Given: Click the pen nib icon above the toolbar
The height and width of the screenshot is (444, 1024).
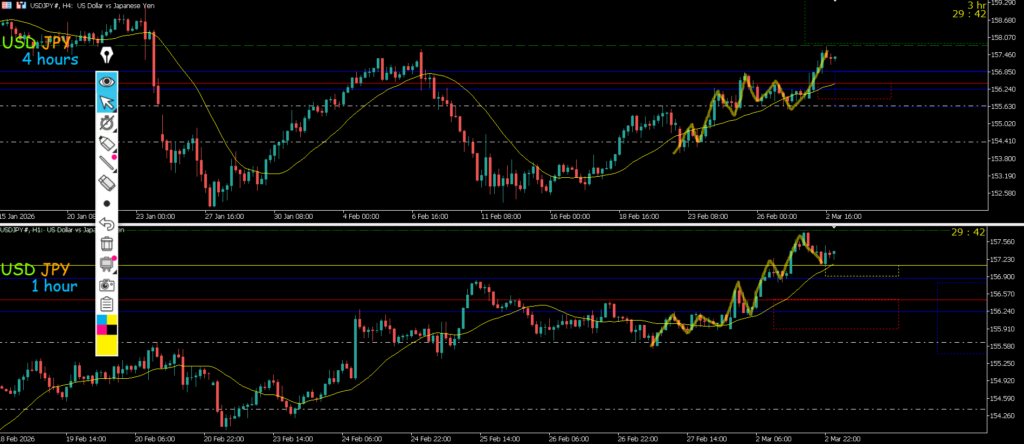Looking at the screenshot, I should coord(105,52).
